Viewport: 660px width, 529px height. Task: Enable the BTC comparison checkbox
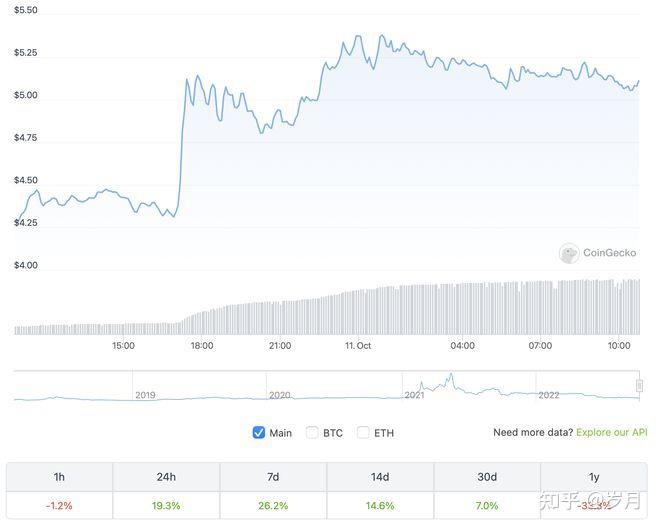(312, 433)
